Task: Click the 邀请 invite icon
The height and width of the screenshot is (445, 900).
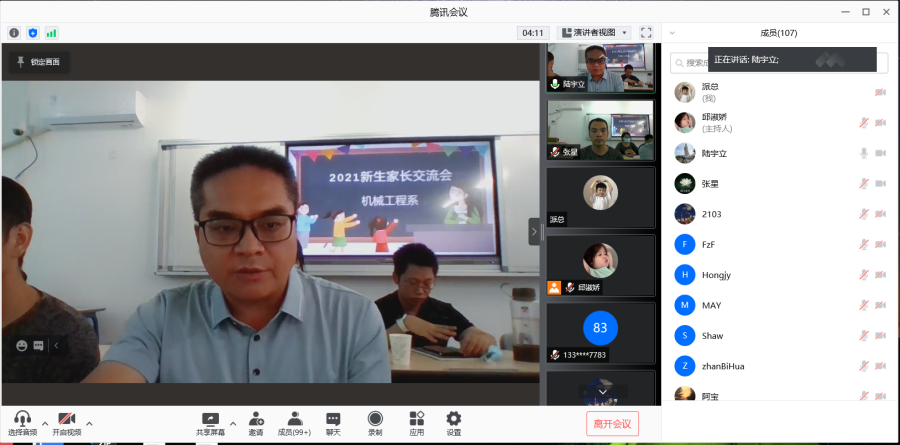Action: (x=256, y=419)
